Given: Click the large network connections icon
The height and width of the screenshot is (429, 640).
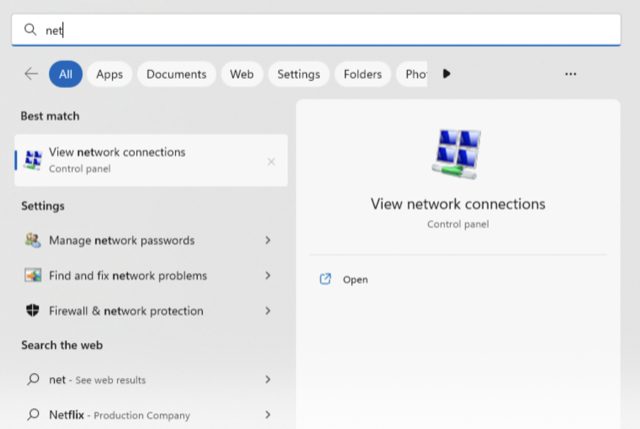Looking at the screenshot, I should [x=457, y=156].
